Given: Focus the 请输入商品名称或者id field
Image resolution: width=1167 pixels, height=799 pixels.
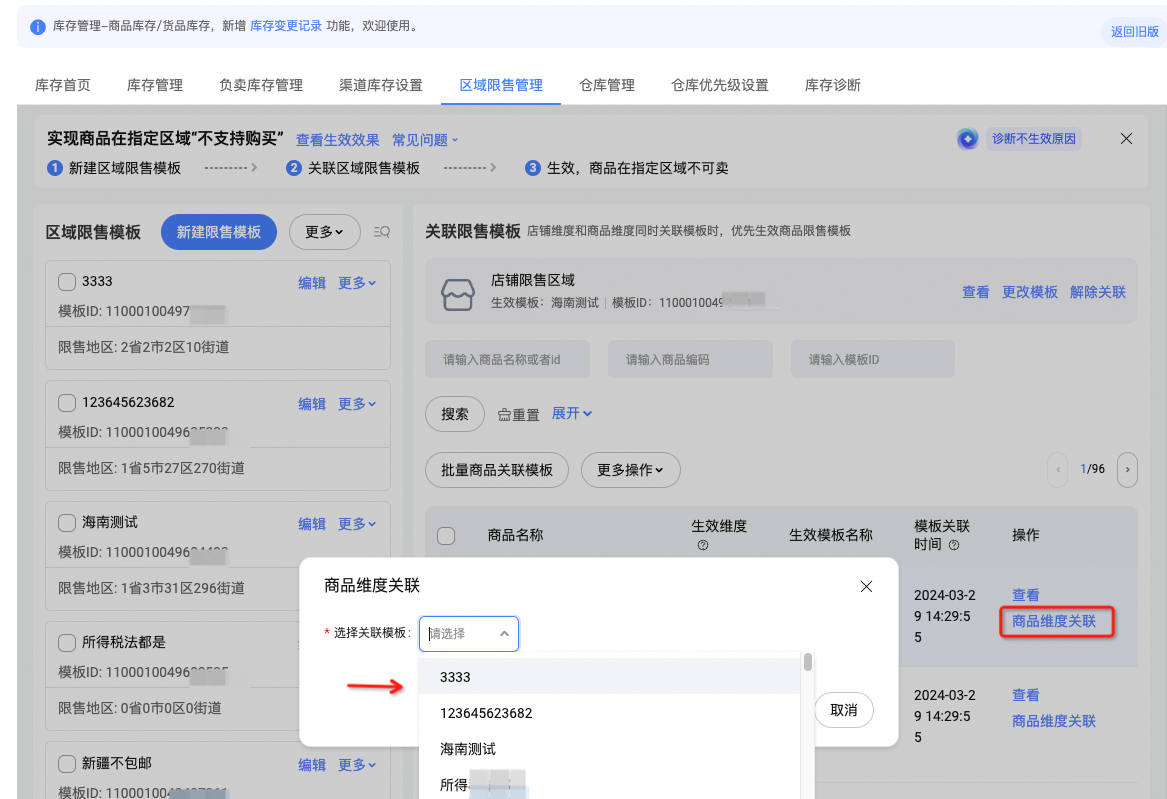Looking at the screenshot, I should [508, 359].
